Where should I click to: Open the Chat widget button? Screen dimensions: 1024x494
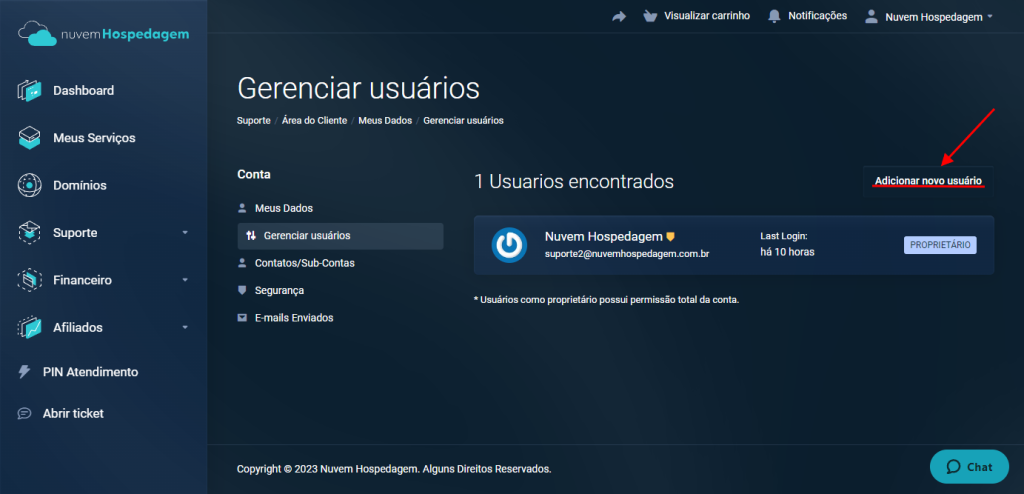click(x=968, y=466)
